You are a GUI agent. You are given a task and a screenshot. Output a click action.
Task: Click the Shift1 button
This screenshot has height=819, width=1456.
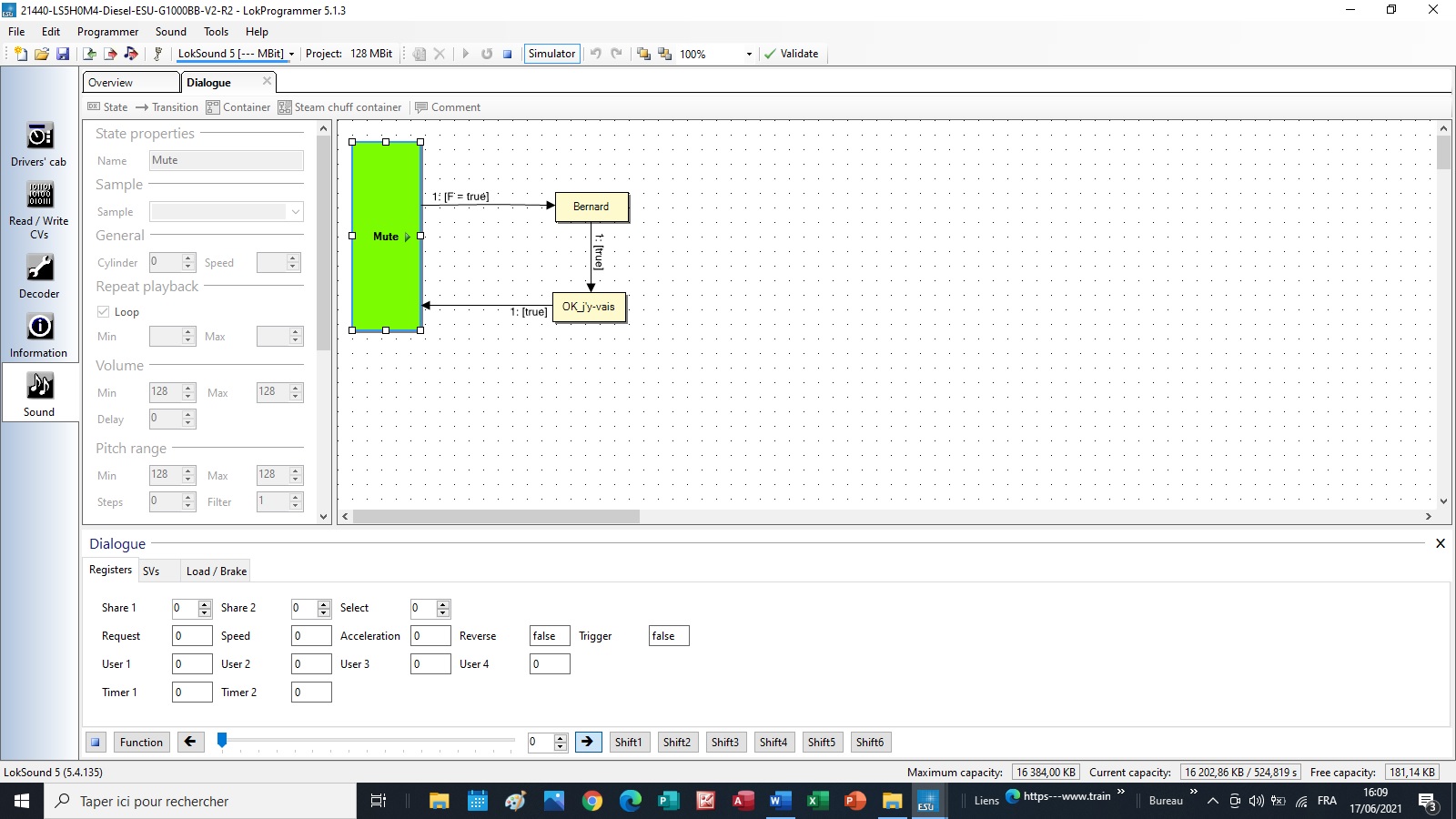click(628, 743)
